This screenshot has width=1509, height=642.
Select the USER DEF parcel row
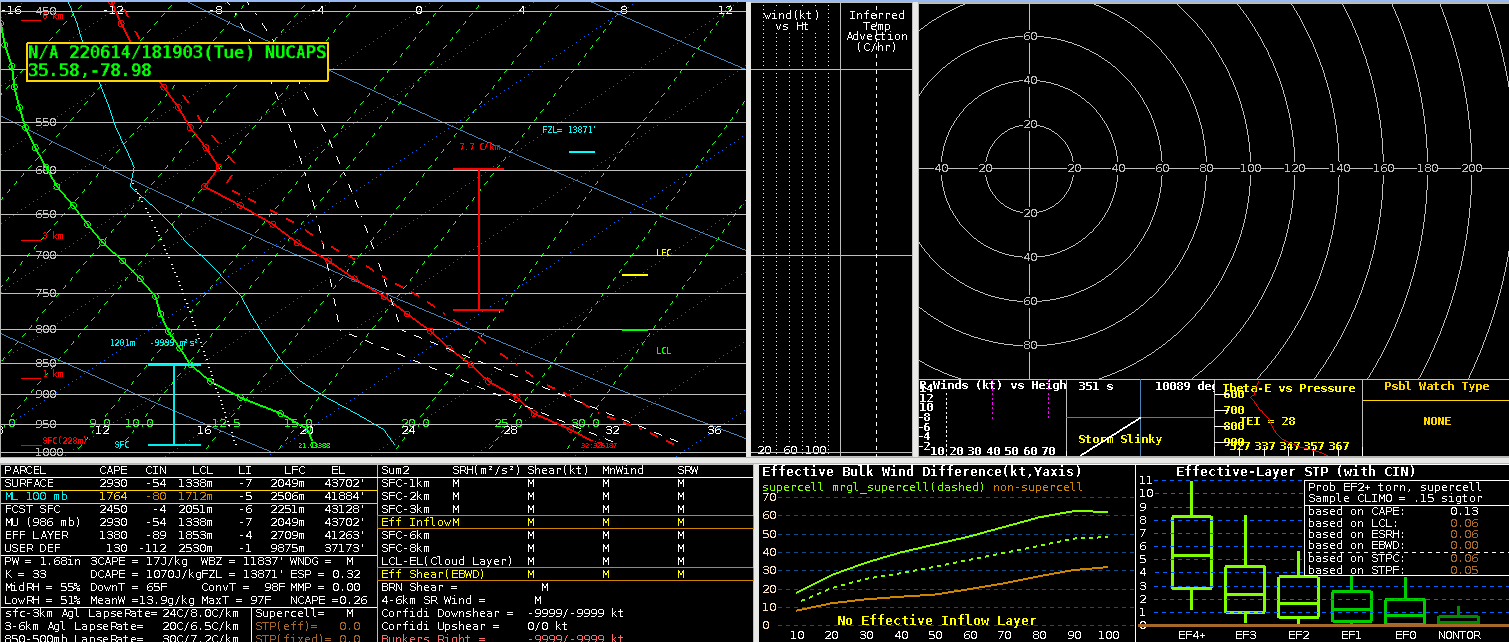point(189,548)
